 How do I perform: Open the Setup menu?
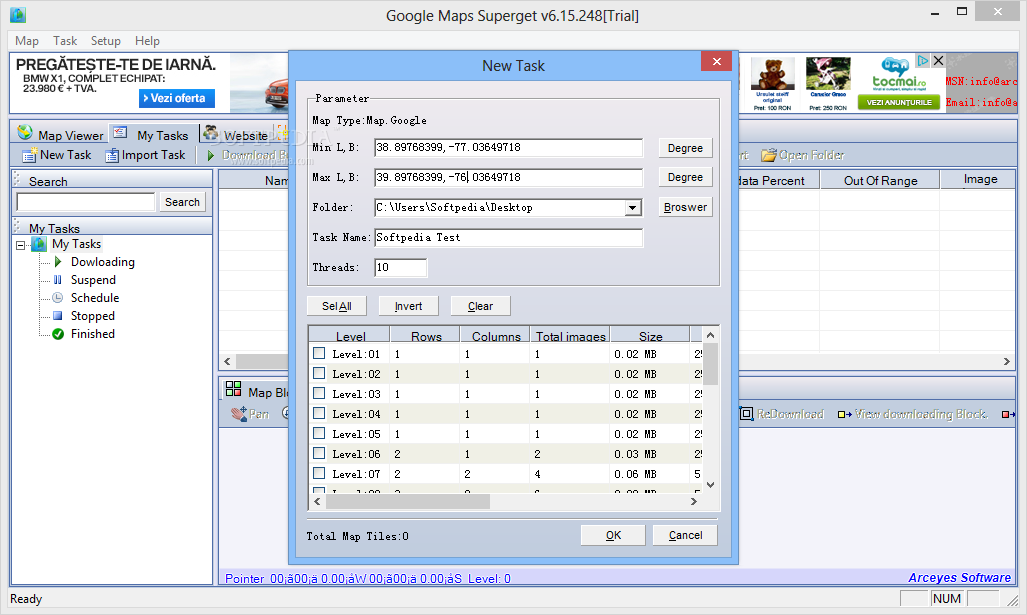(x=105, y=41)
